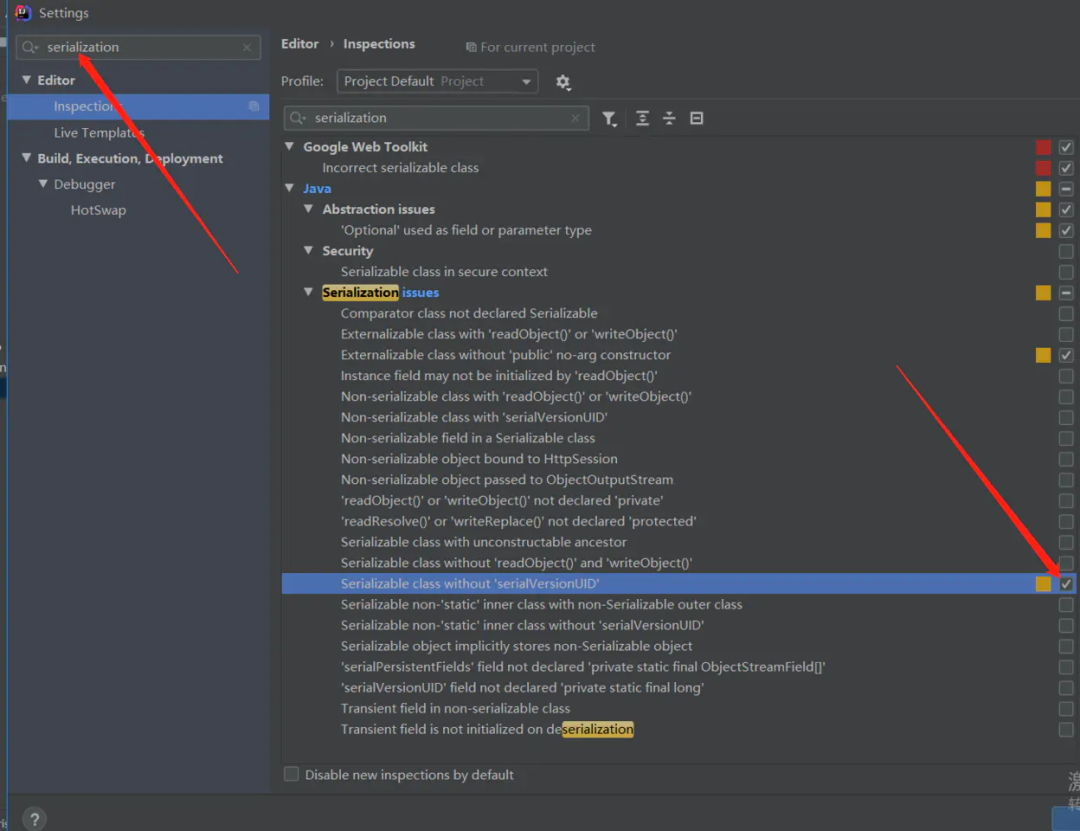The height and width of the screenshot is (831, 1080).
Task: Click the Collapse All icon
Action: tap(669, 119)
